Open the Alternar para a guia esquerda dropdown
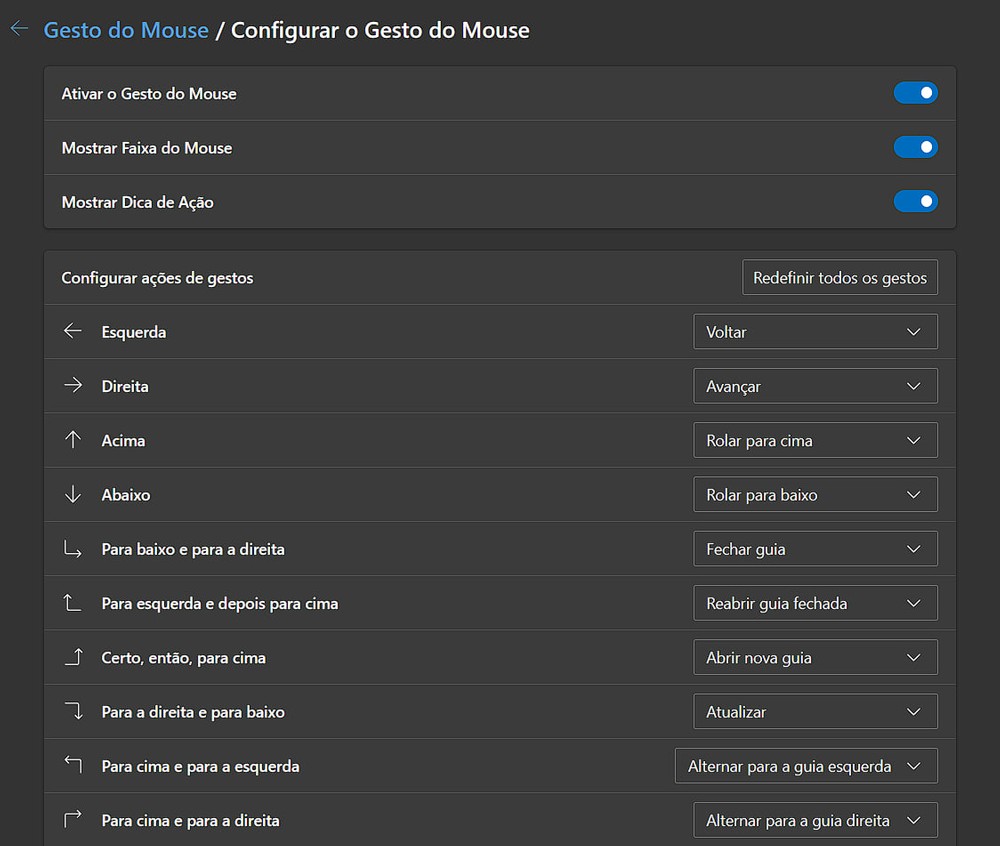Viewport: 1000px width, 846px height. tap(806, 766)
